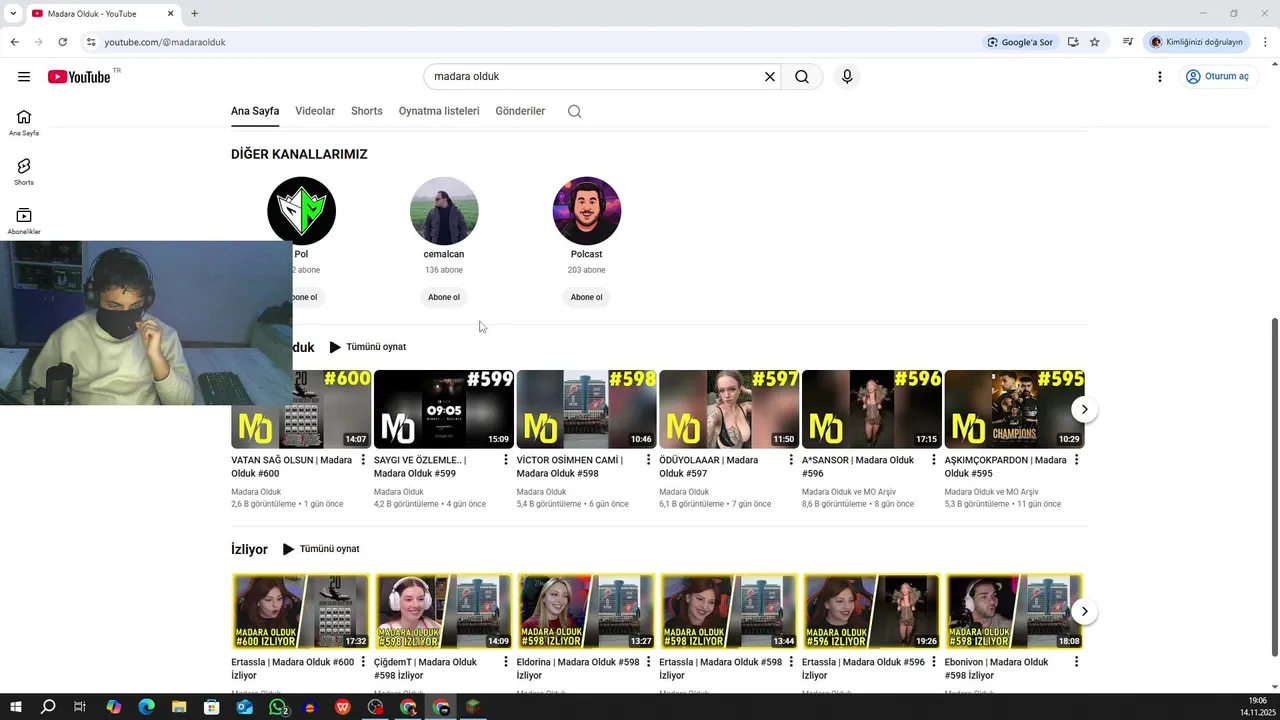Viewport: 1280px width, 720px height.
Task: Open the Polcast channel avatar
Action: pyautogui.click(x=587, y=211)
